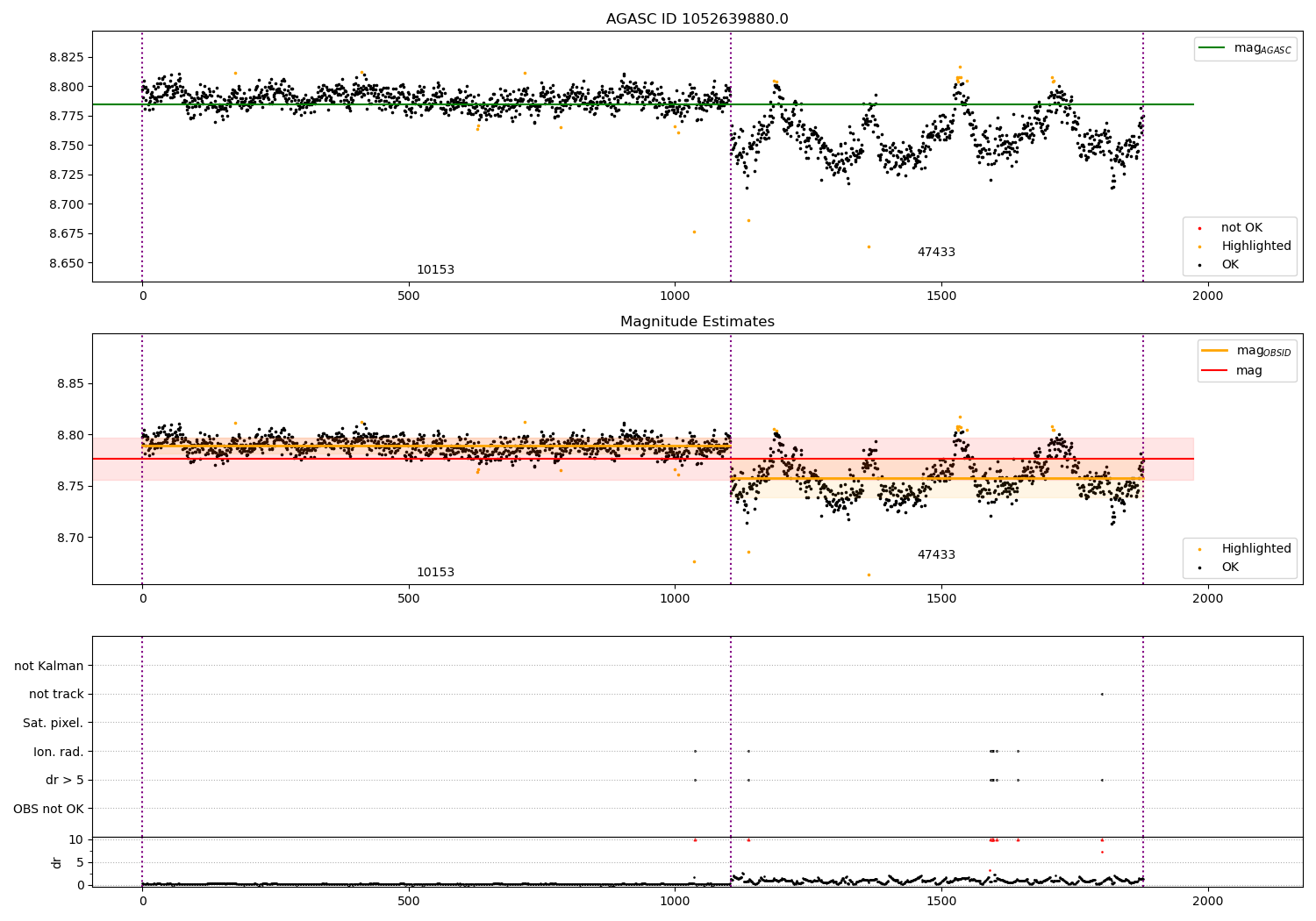Select the "500" x-tick under Magnitude Estimates plot
This screenshot has height=921, width=1316.
409,599
